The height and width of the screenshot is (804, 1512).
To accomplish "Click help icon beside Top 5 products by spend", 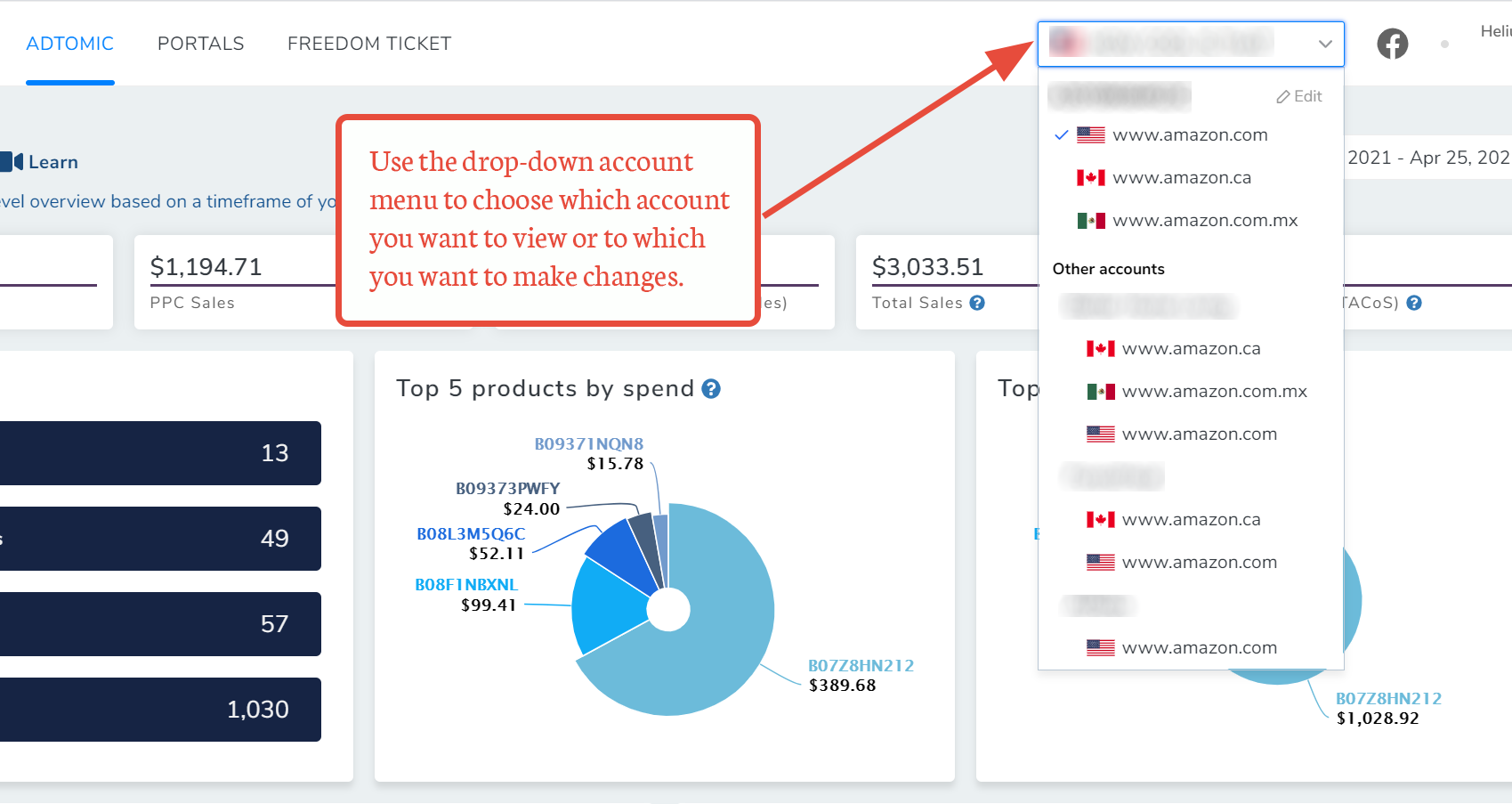I will click(x=711, y=389).
